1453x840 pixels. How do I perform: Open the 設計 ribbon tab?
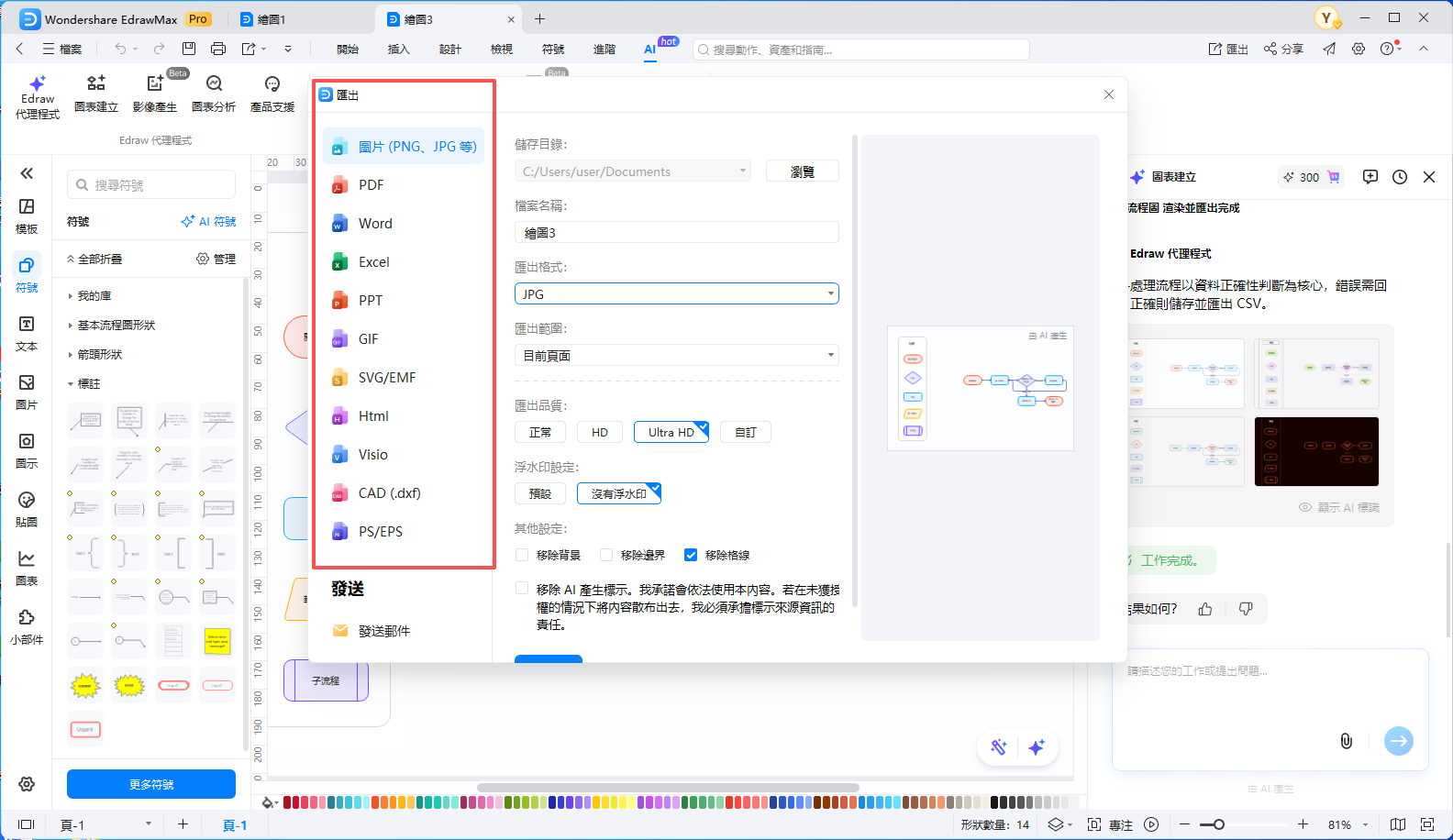[450, 50]
